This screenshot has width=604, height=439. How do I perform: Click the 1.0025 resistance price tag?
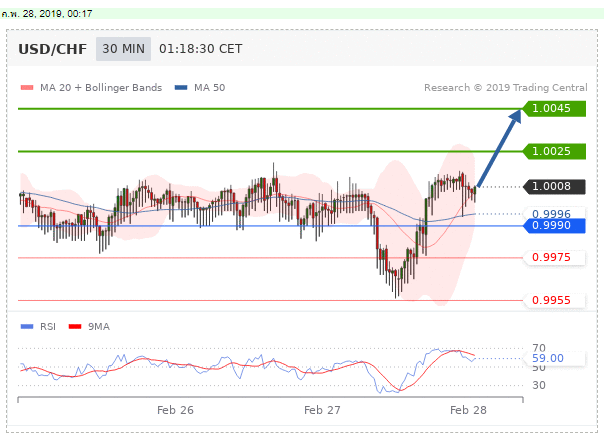554,151
